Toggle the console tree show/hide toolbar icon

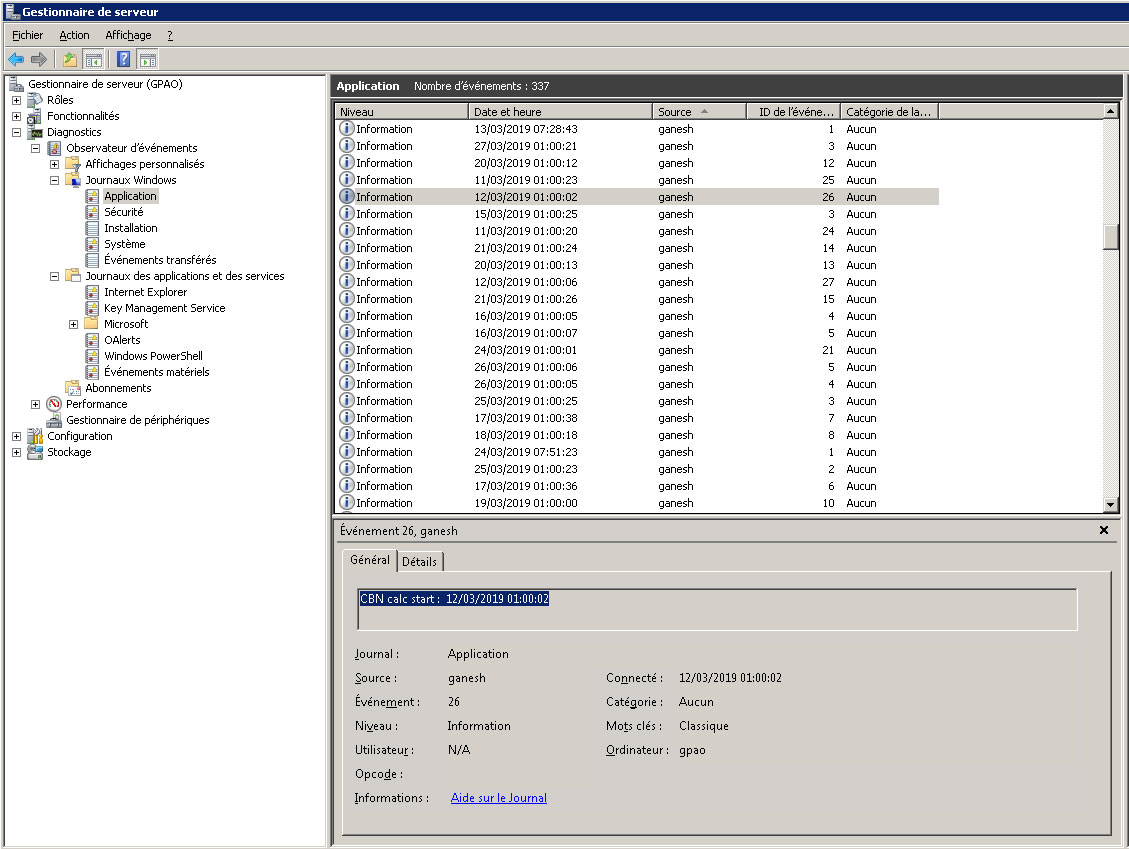93,60
